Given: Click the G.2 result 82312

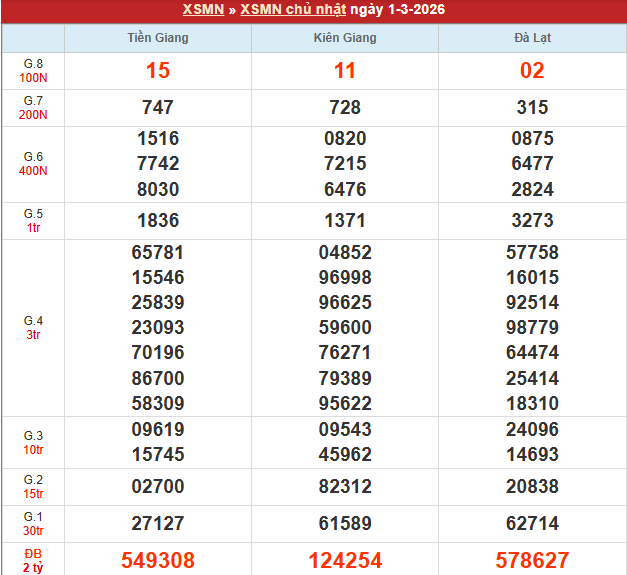Looking at the screenshot, I should click(x=345, y=486).
